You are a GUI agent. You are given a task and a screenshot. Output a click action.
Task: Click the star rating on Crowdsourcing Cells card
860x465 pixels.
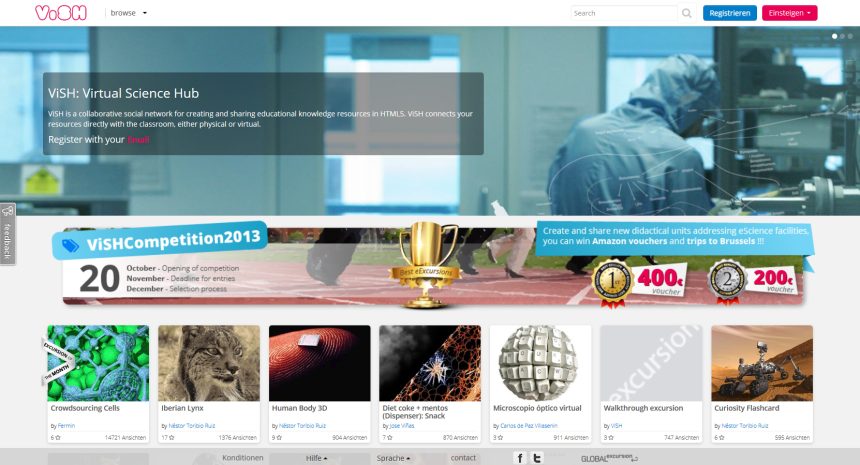pos(55,438)
